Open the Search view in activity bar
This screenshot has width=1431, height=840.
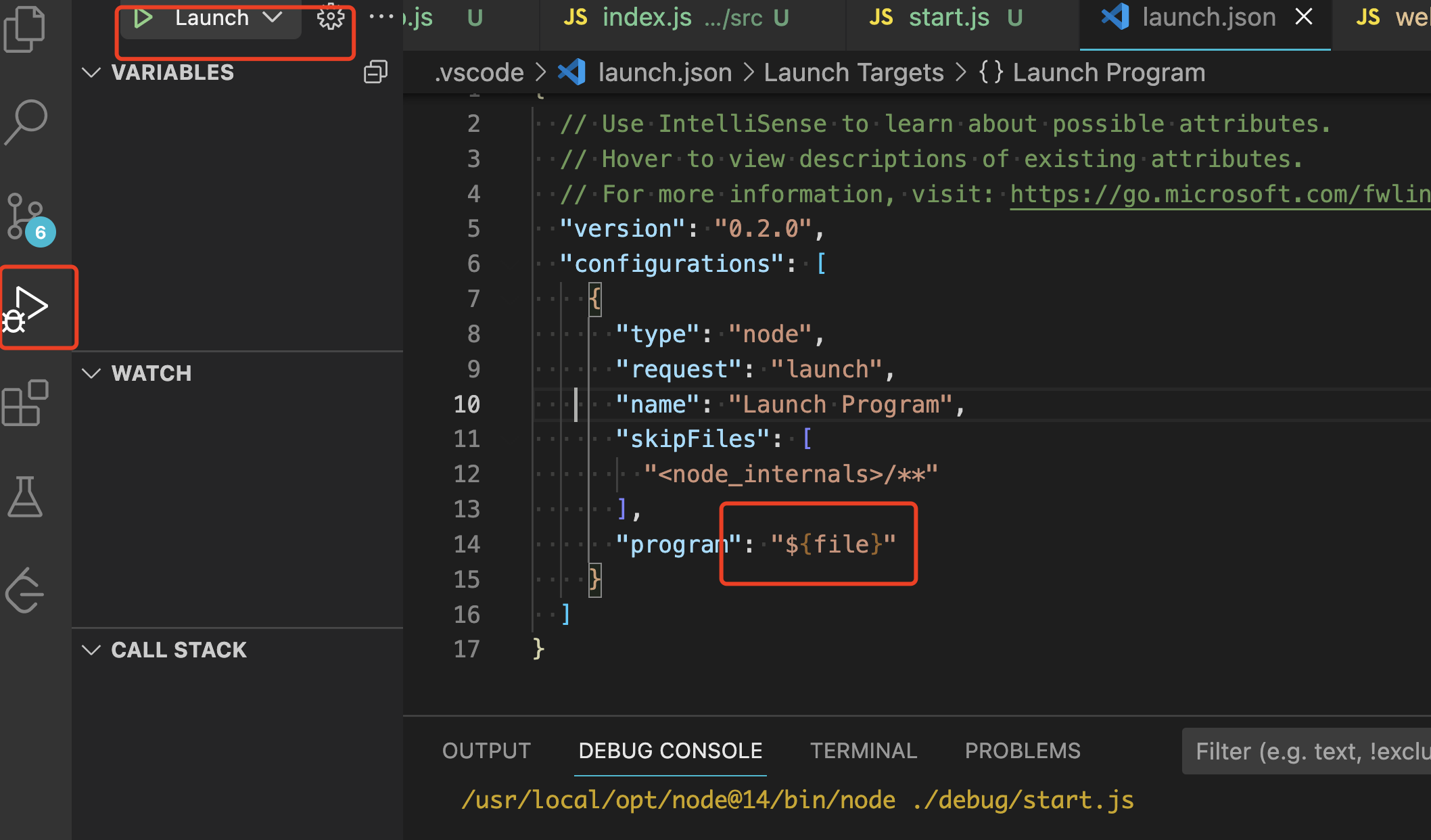click(26, 122)
